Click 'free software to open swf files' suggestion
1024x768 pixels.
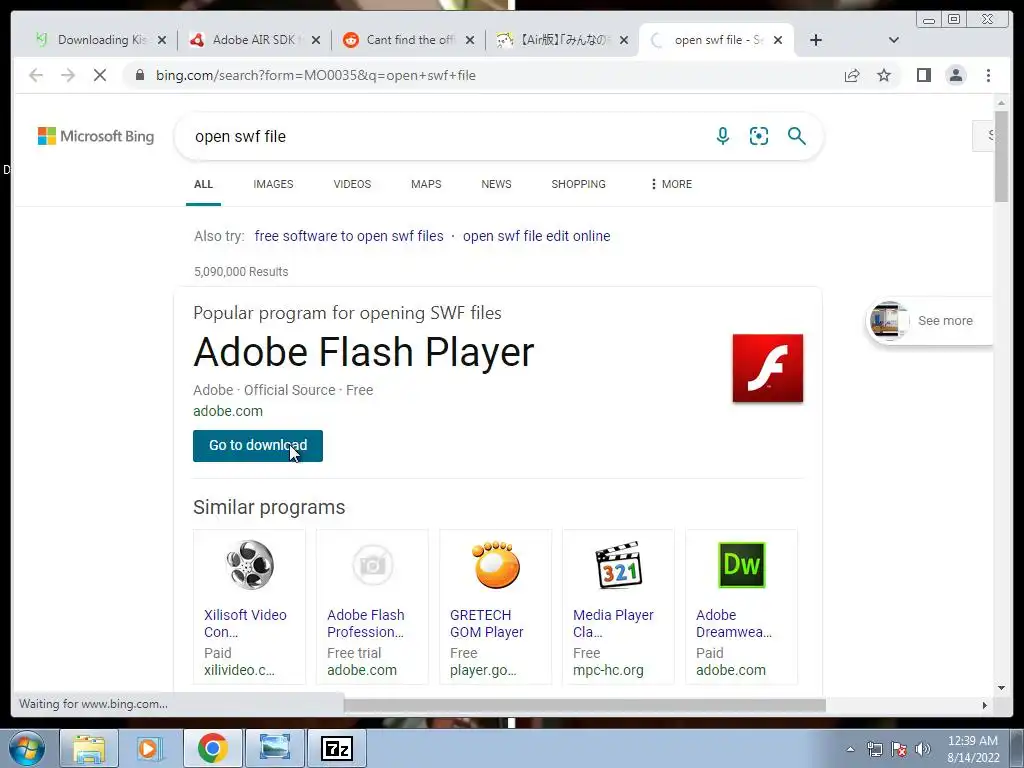(x=349, y=236)
